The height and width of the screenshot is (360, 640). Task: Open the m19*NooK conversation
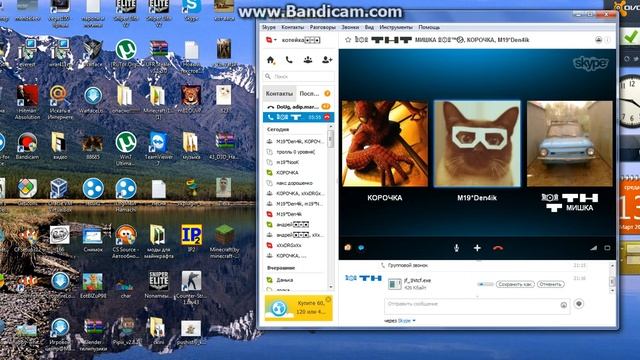tap(296, 162)
